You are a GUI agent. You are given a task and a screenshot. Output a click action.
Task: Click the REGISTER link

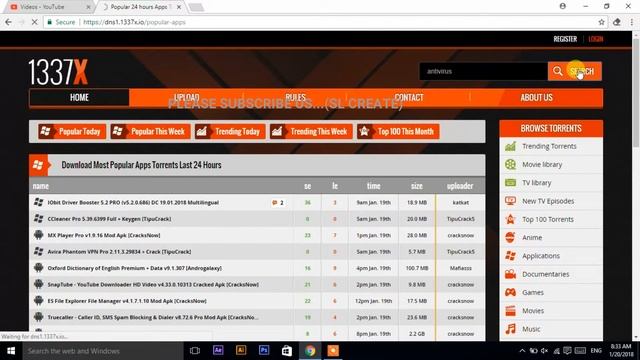565,39
